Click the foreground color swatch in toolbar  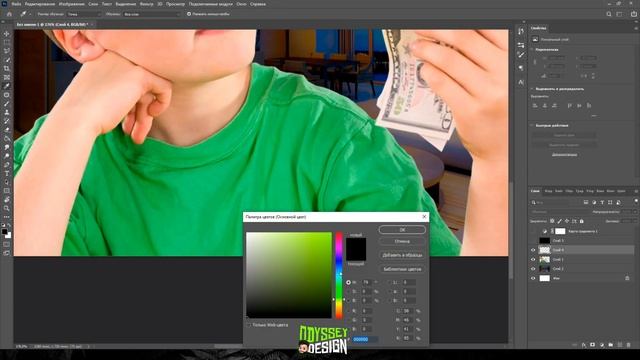[4, 232]
